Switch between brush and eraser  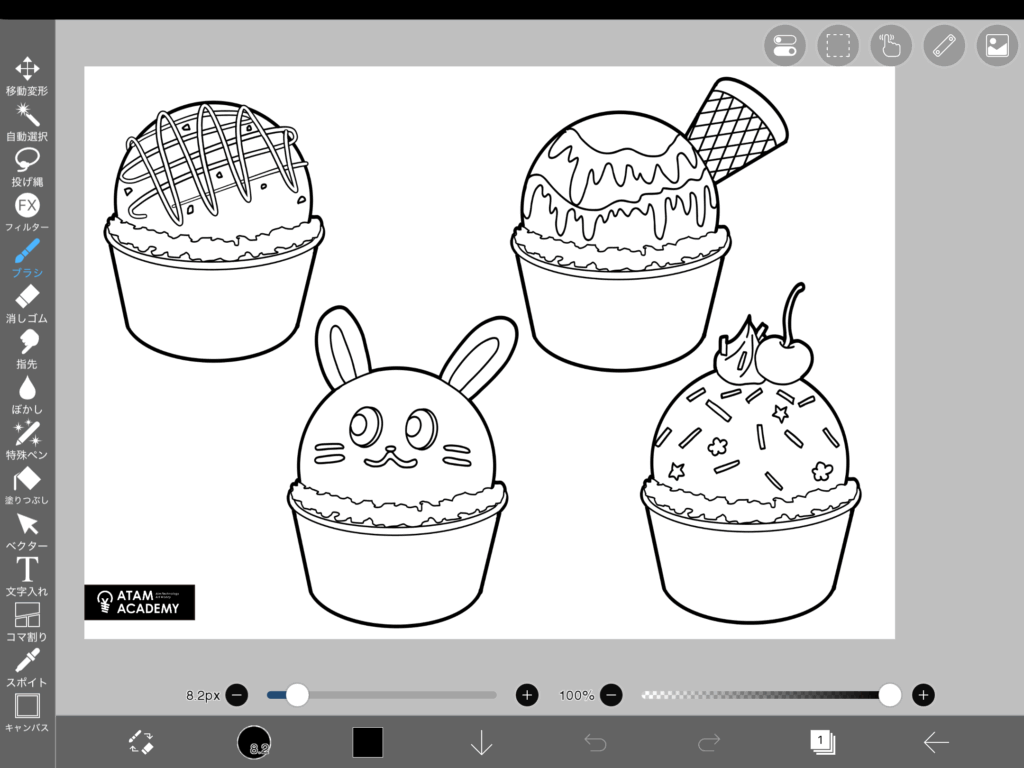point(141,742)
